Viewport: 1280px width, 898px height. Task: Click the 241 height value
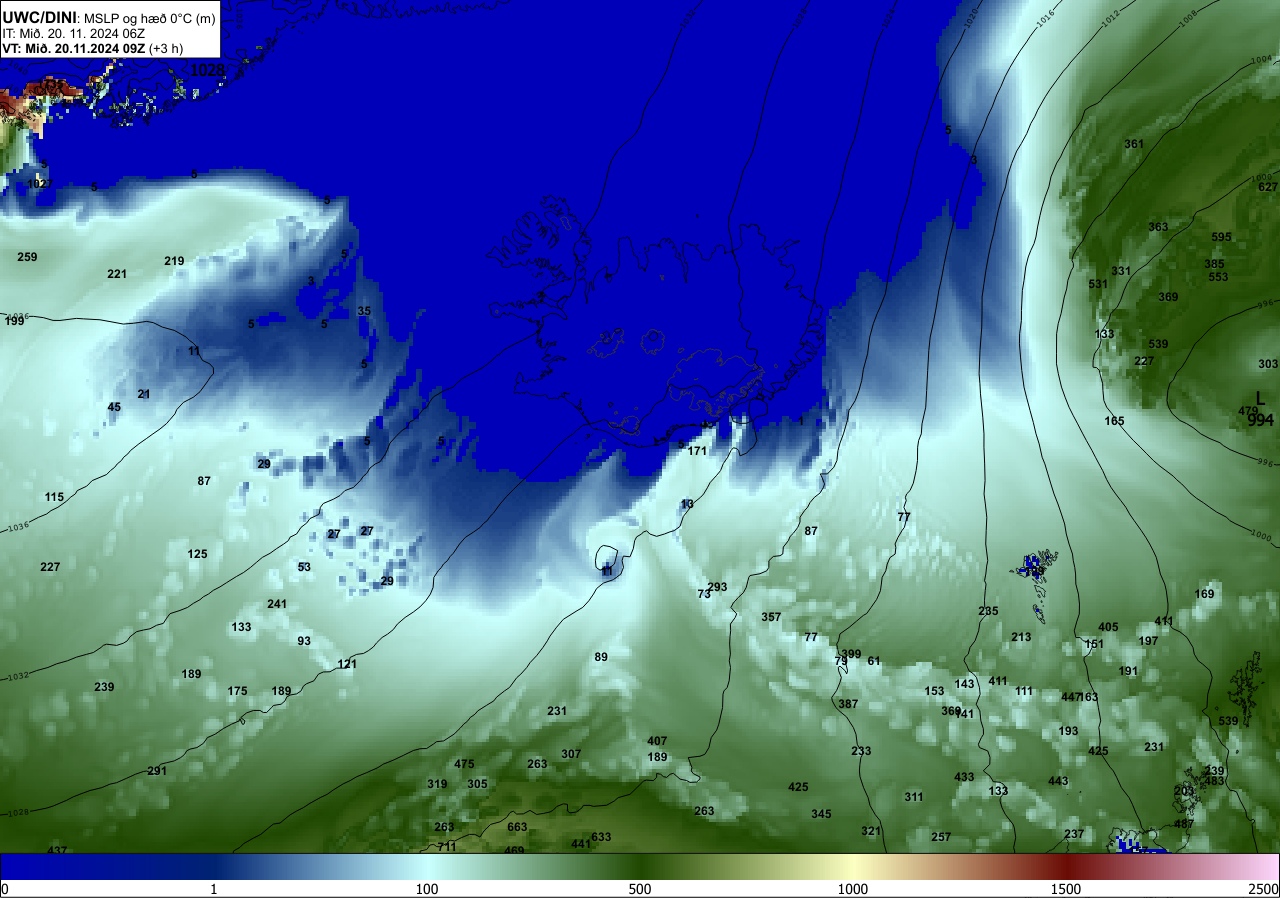point(277,604)
